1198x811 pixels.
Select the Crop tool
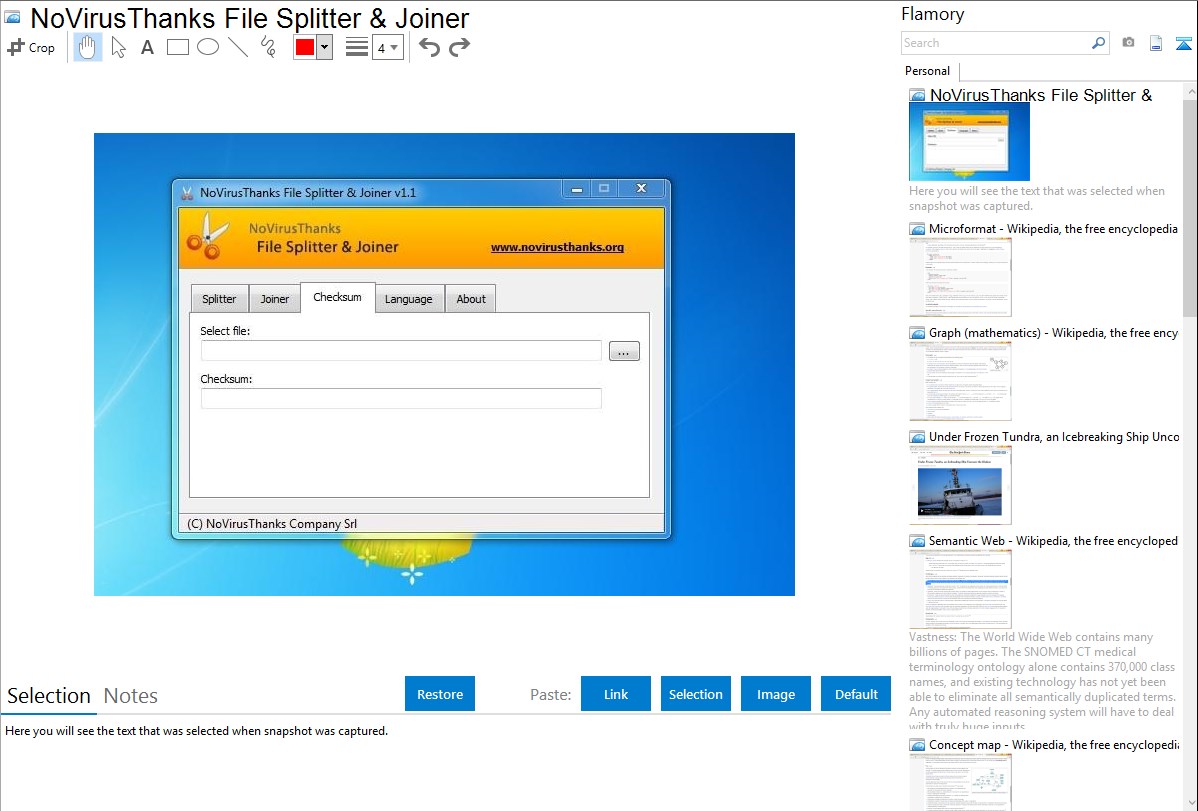coord(31,47)
